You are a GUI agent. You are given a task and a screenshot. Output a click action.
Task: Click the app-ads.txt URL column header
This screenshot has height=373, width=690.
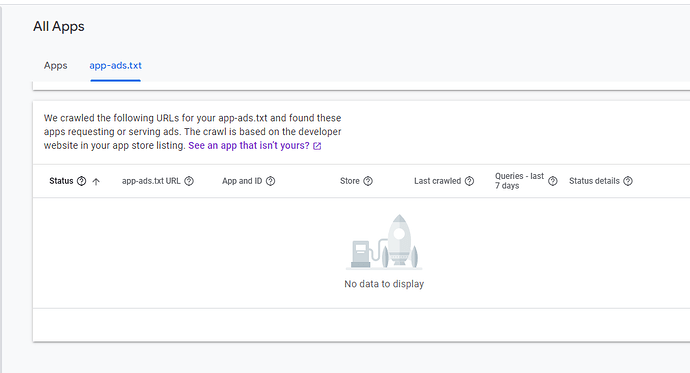point(151,181)
